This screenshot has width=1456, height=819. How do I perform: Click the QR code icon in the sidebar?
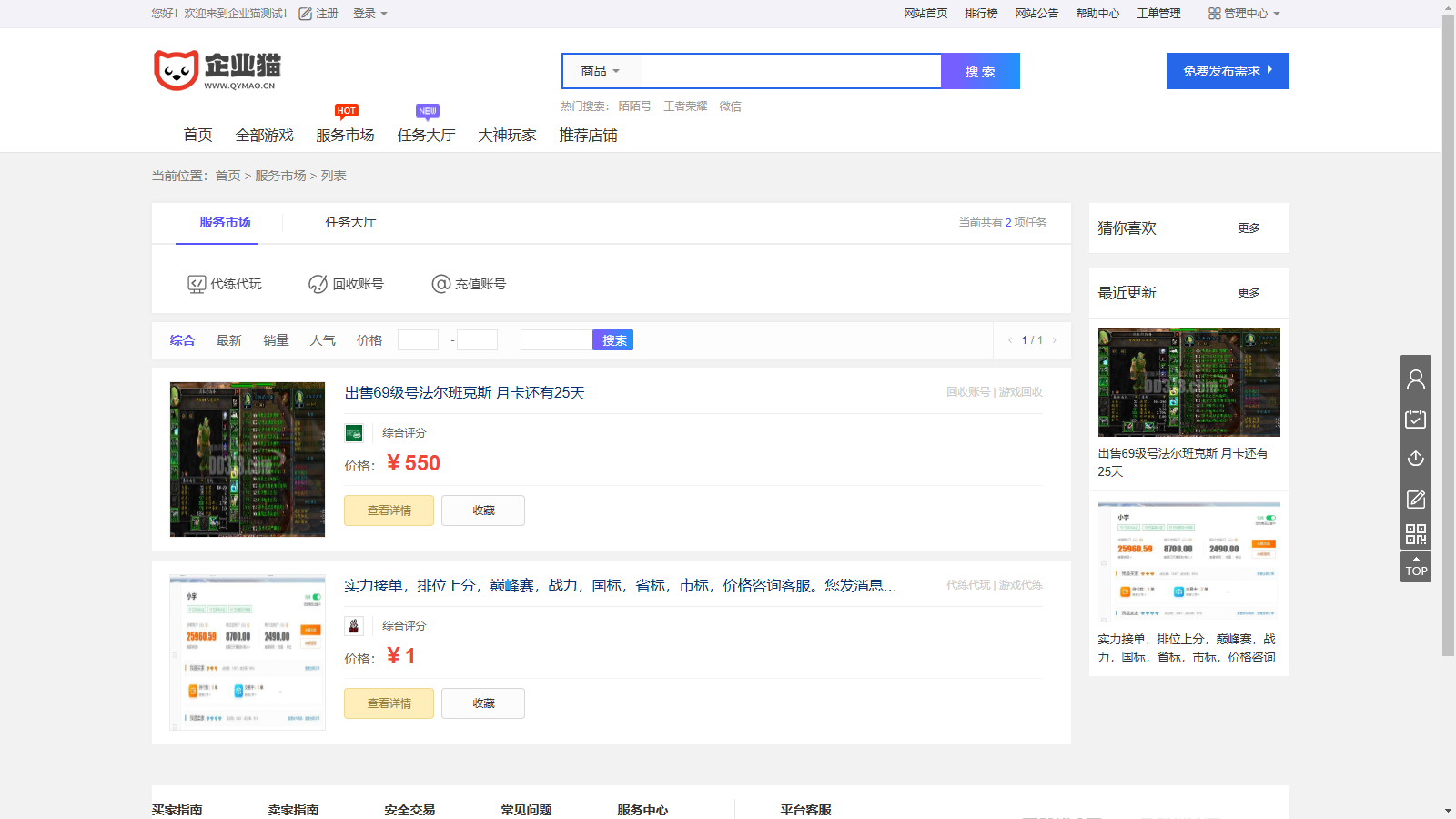point(1416,535)
